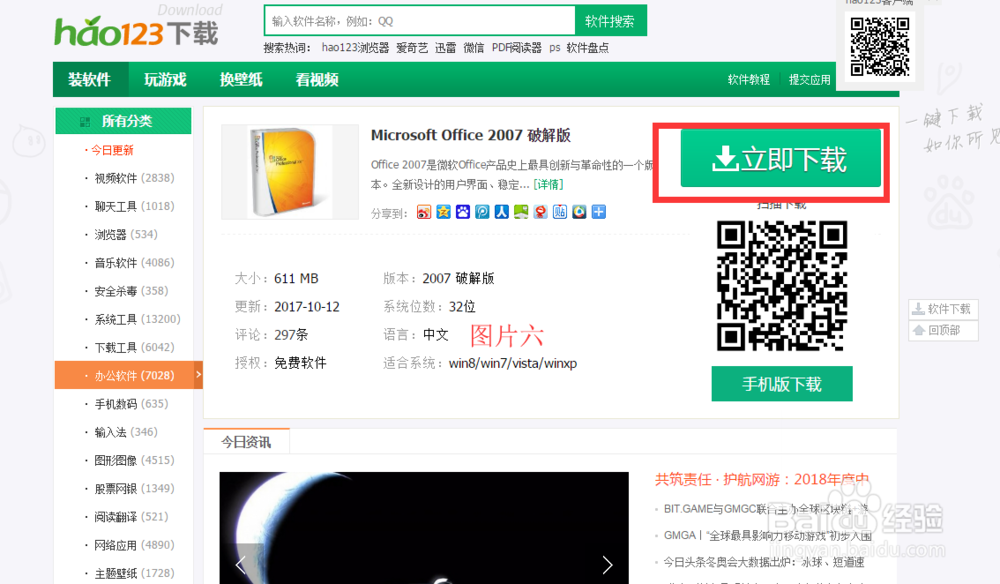
Task: Click the 所有分类 sidebar header
Action: coord(123,121)
